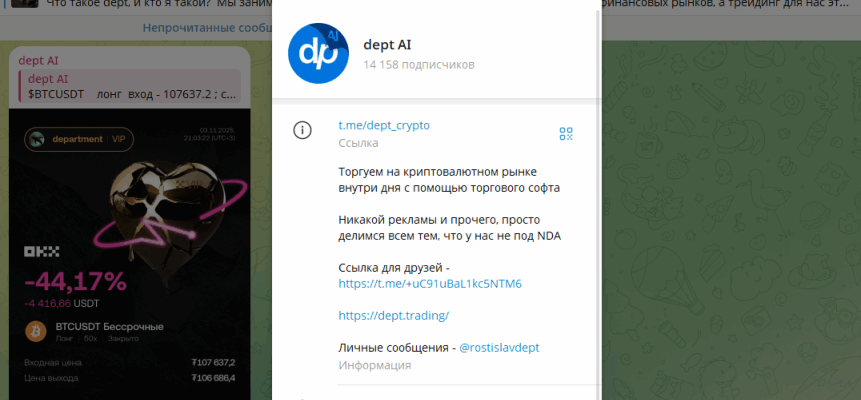This screenshot has height=400, width=861.
Task: Click the dept AI sender name in message
Action: pos(39,60)
